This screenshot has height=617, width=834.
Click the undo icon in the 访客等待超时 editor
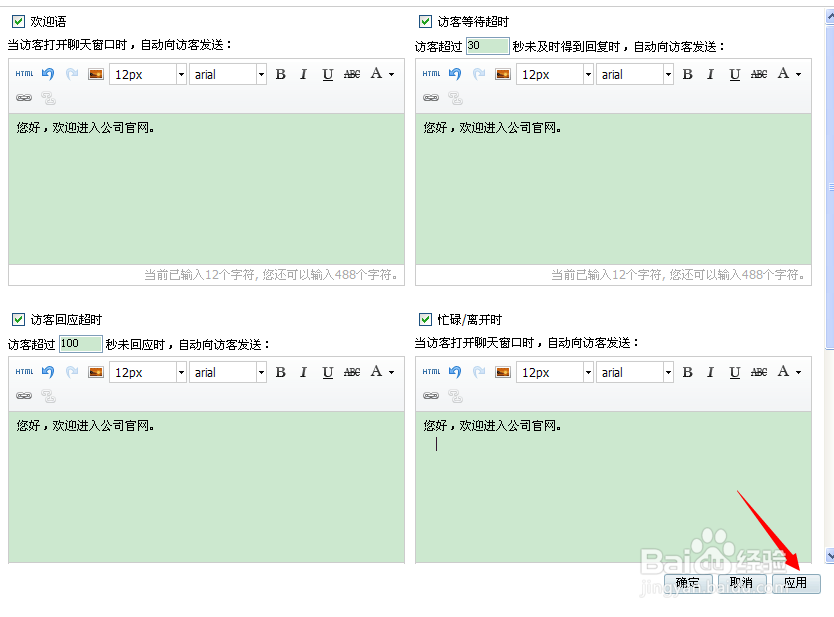pyautogui.click(x=455, y=73)
